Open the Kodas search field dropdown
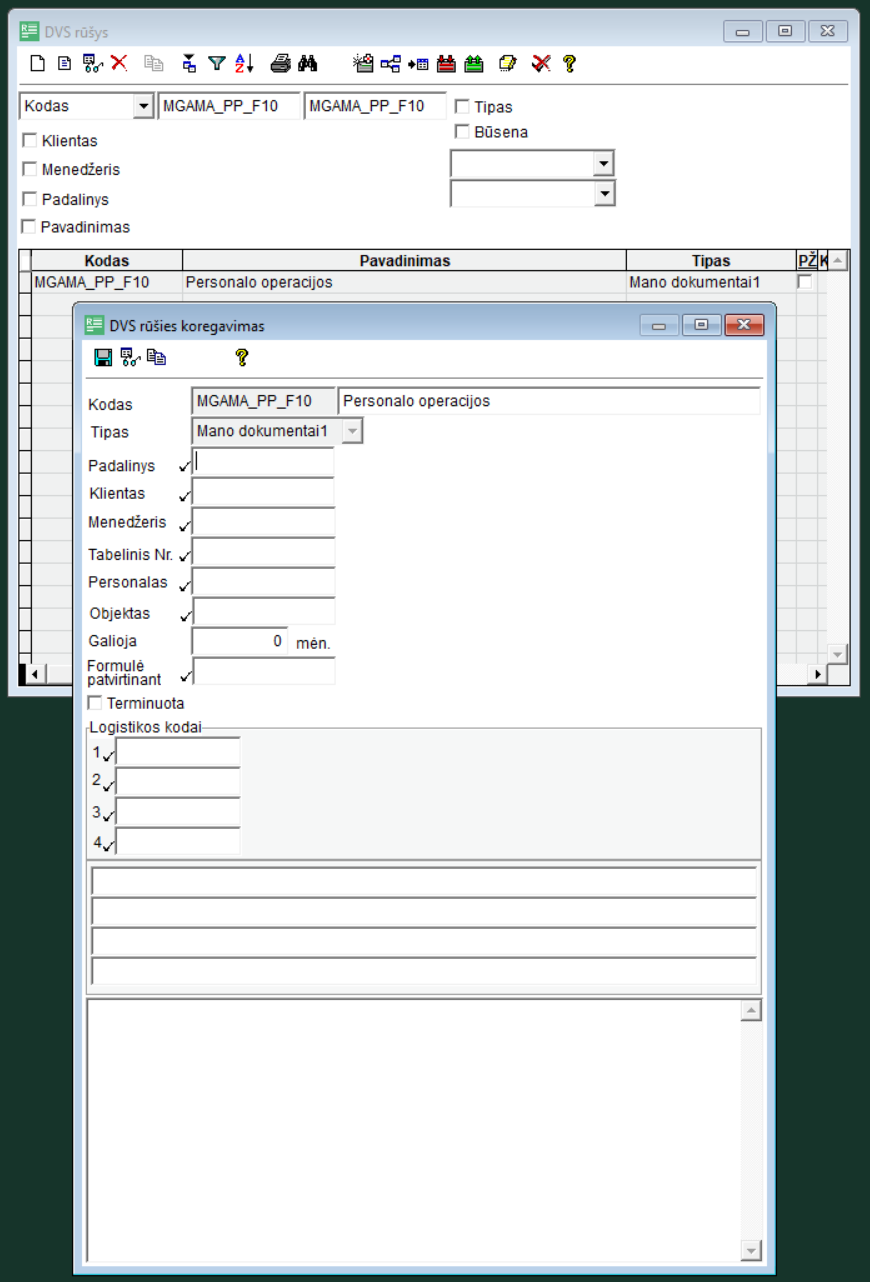This screenshot has height=1282, width=870. coord(143,106)
